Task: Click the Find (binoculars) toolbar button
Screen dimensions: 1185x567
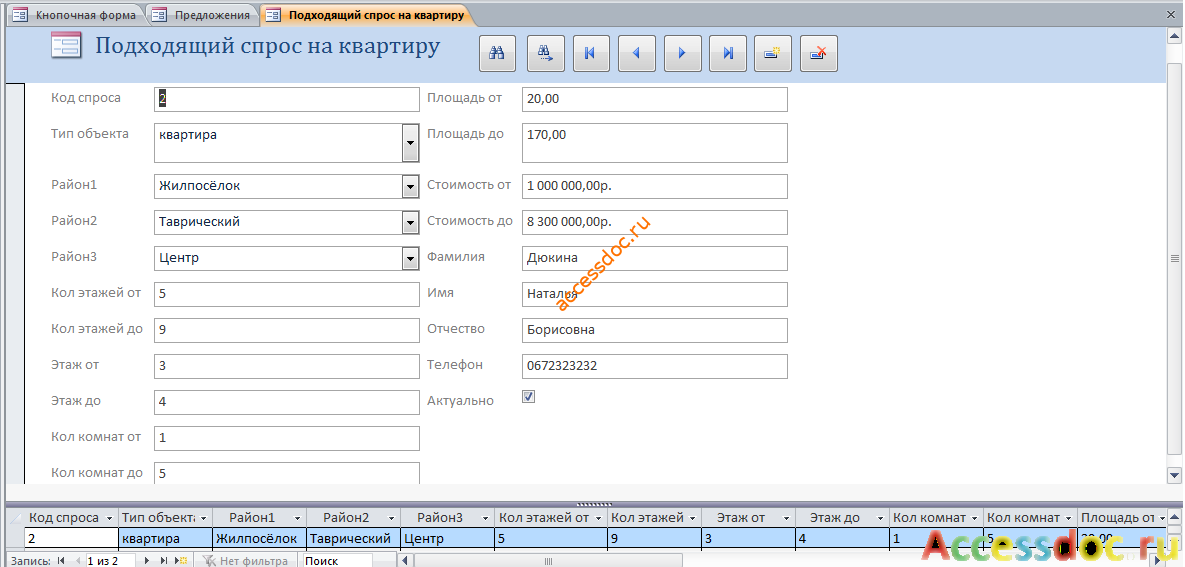Action: [497, 54]
